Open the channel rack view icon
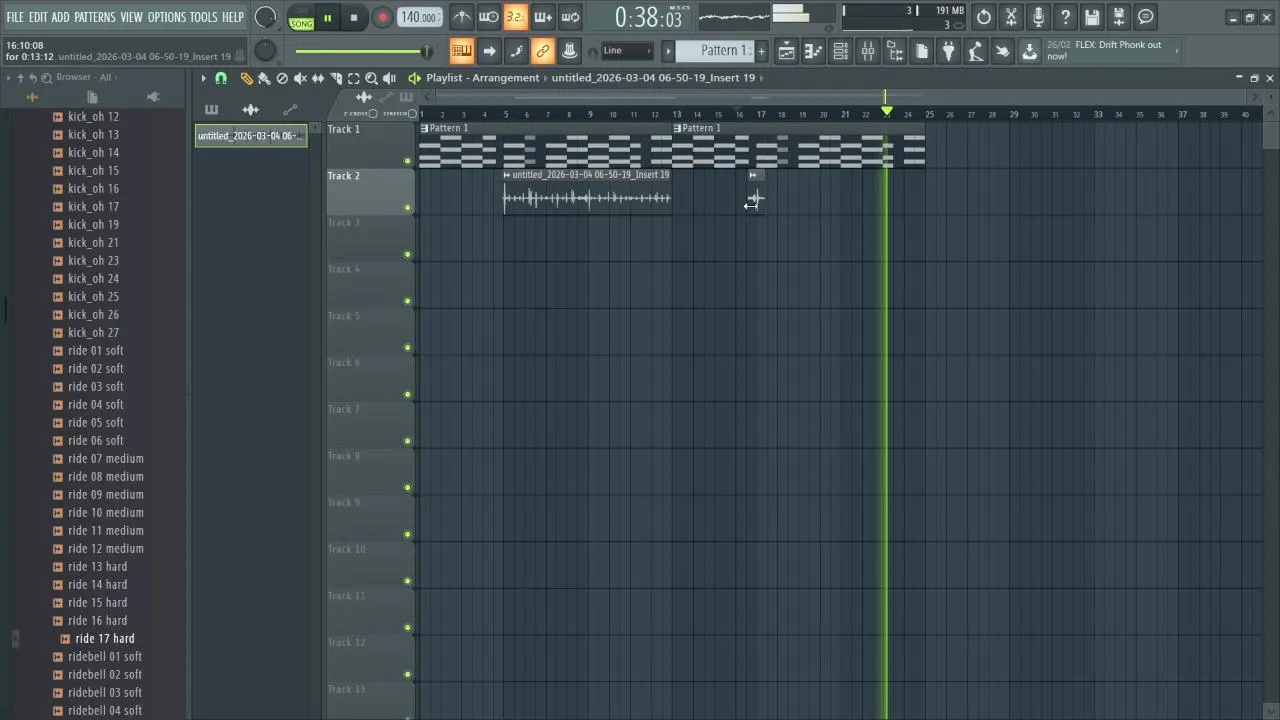The width and height of the screenshot is (1280, 720). click(841, 51)
